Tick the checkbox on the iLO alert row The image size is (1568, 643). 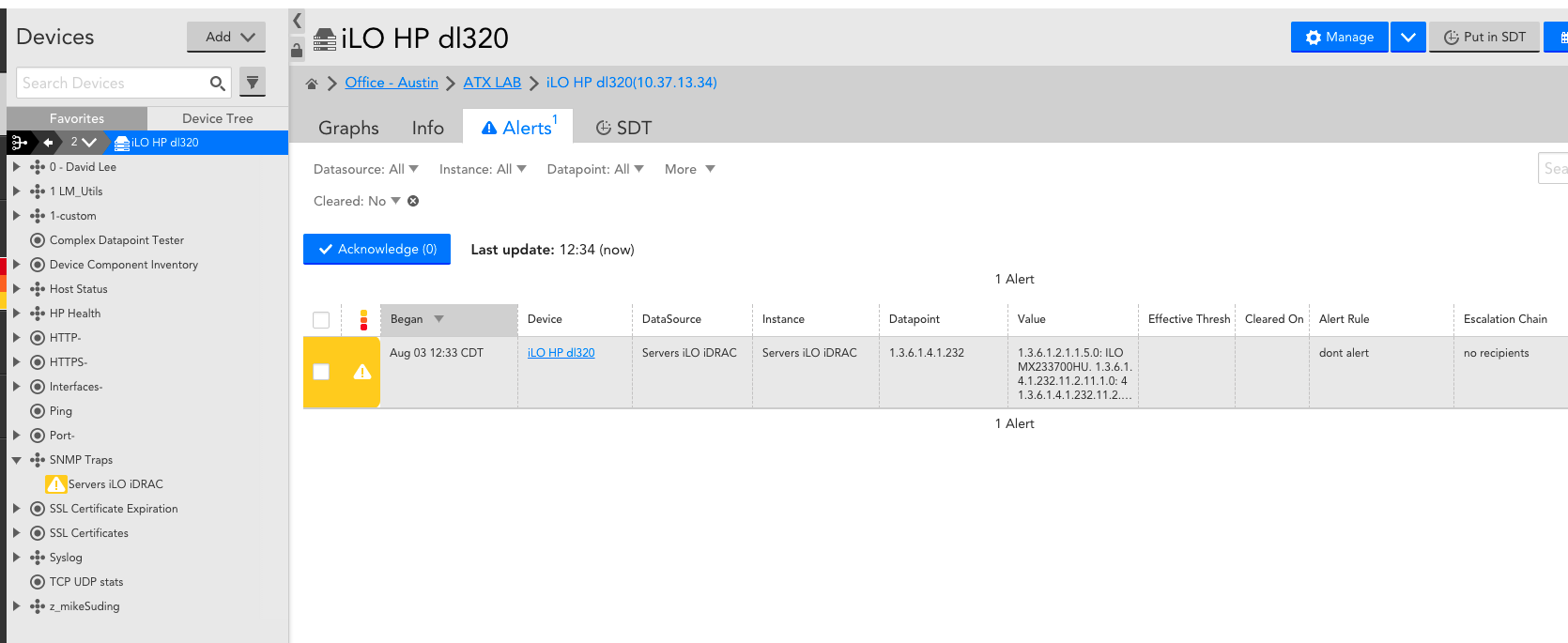pos(321,372)
